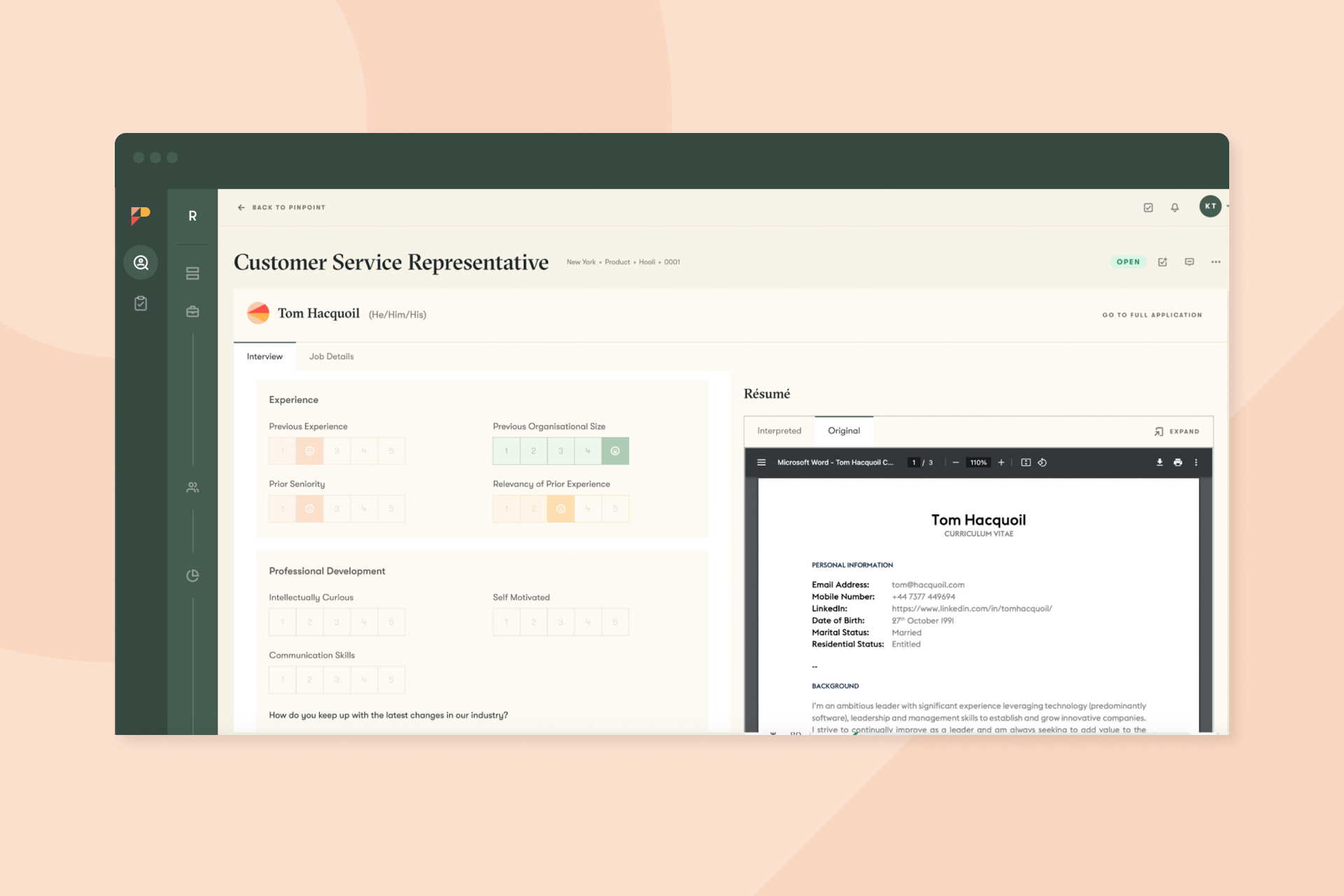
Task: Open the external link icon beside OPEN badge
Action: (1162, 262)
